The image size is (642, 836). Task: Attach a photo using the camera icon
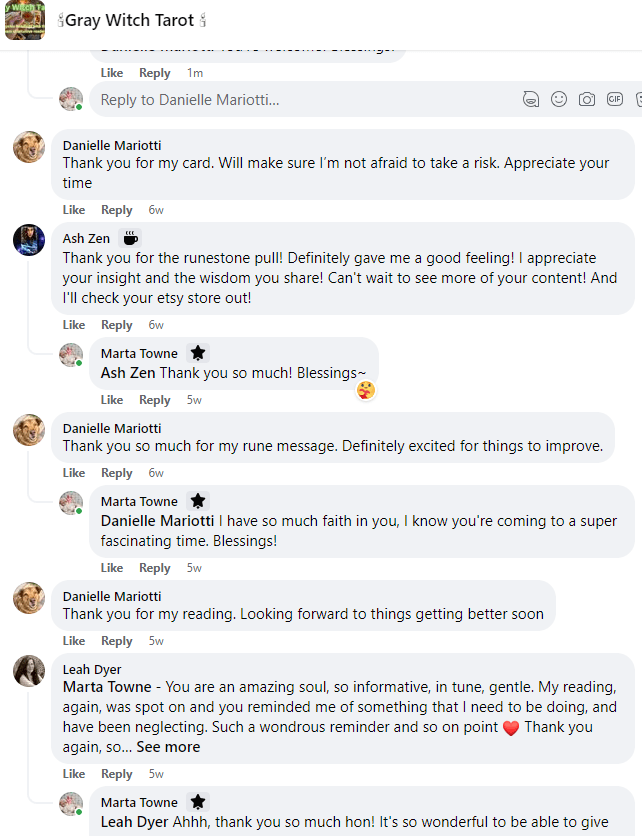coord(587,99)
